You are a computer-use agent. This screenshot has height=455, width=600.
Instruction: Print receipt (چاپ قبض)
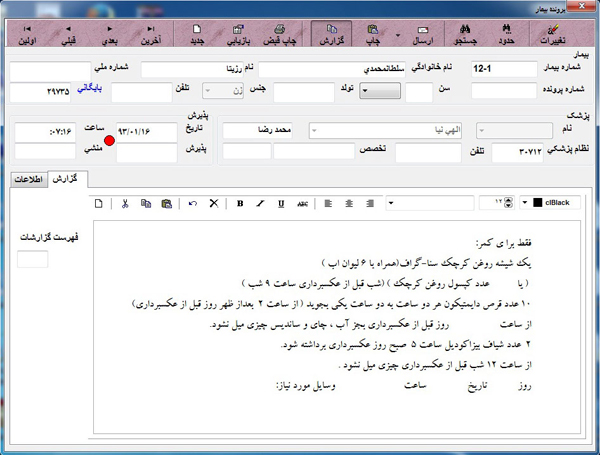tap(280, 34)
